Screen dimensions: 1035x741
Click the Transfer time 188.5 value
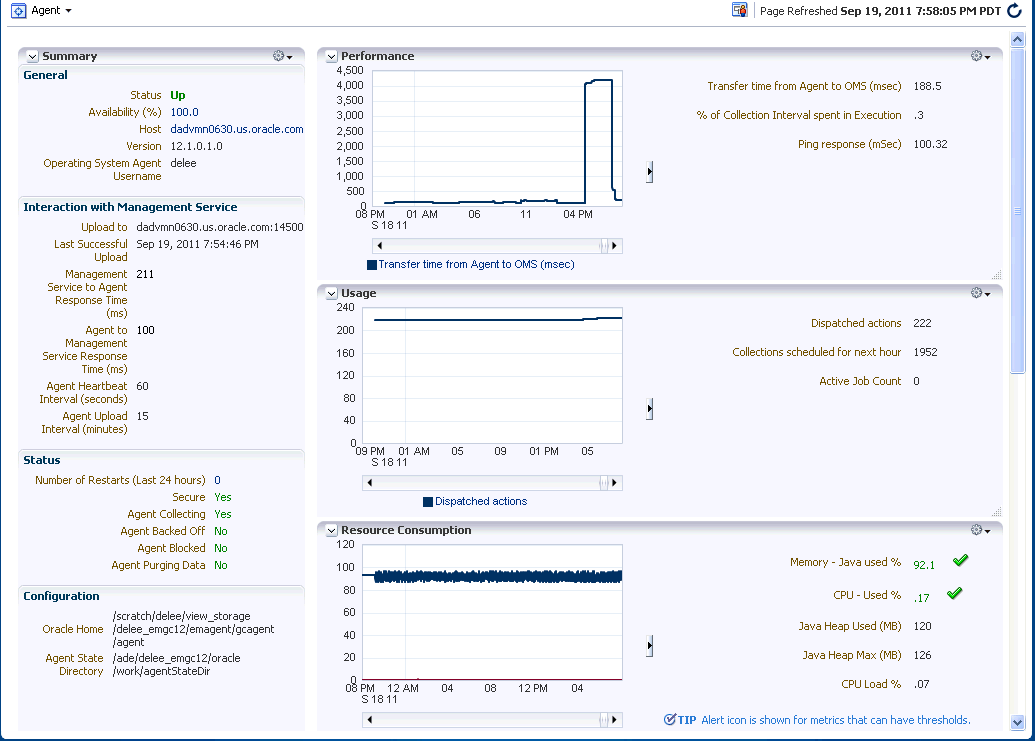tap(927, 86)
